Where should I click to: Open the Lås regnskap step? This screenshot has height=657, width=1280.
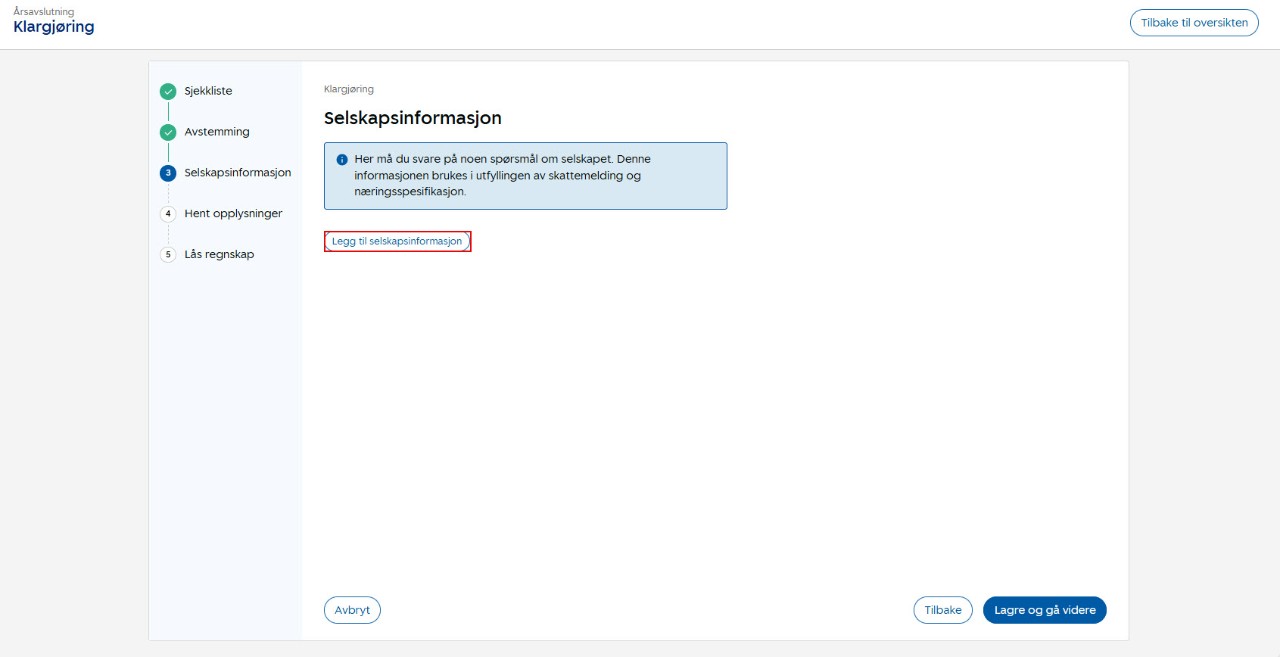[219, 255]
